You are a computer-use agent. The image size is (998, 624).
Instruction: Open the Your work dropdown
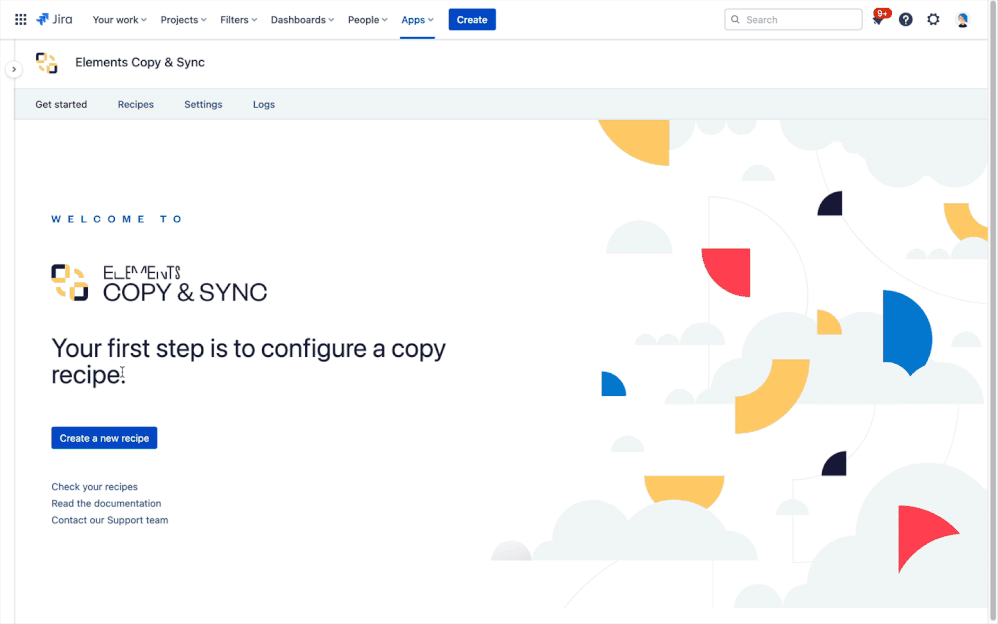(120, 20)
